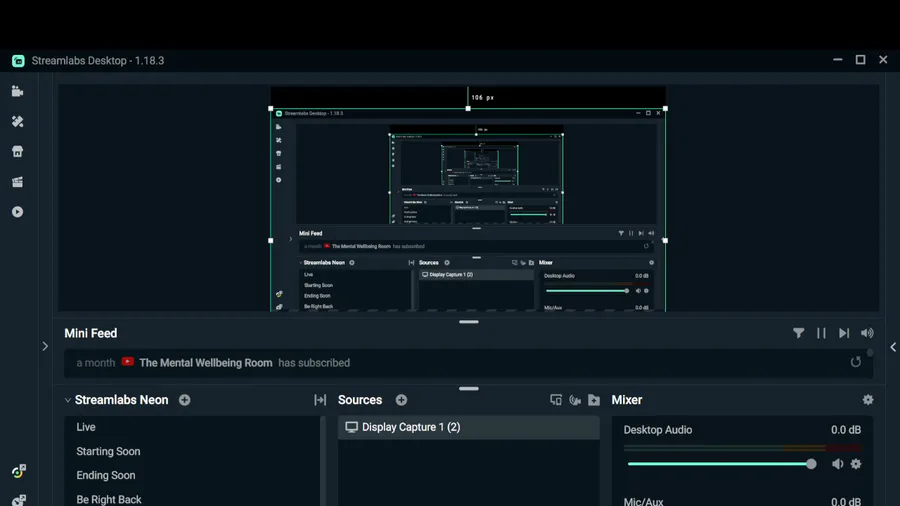
Task: Open the App Store icon in the sidebar
Action: pos(17,151)
